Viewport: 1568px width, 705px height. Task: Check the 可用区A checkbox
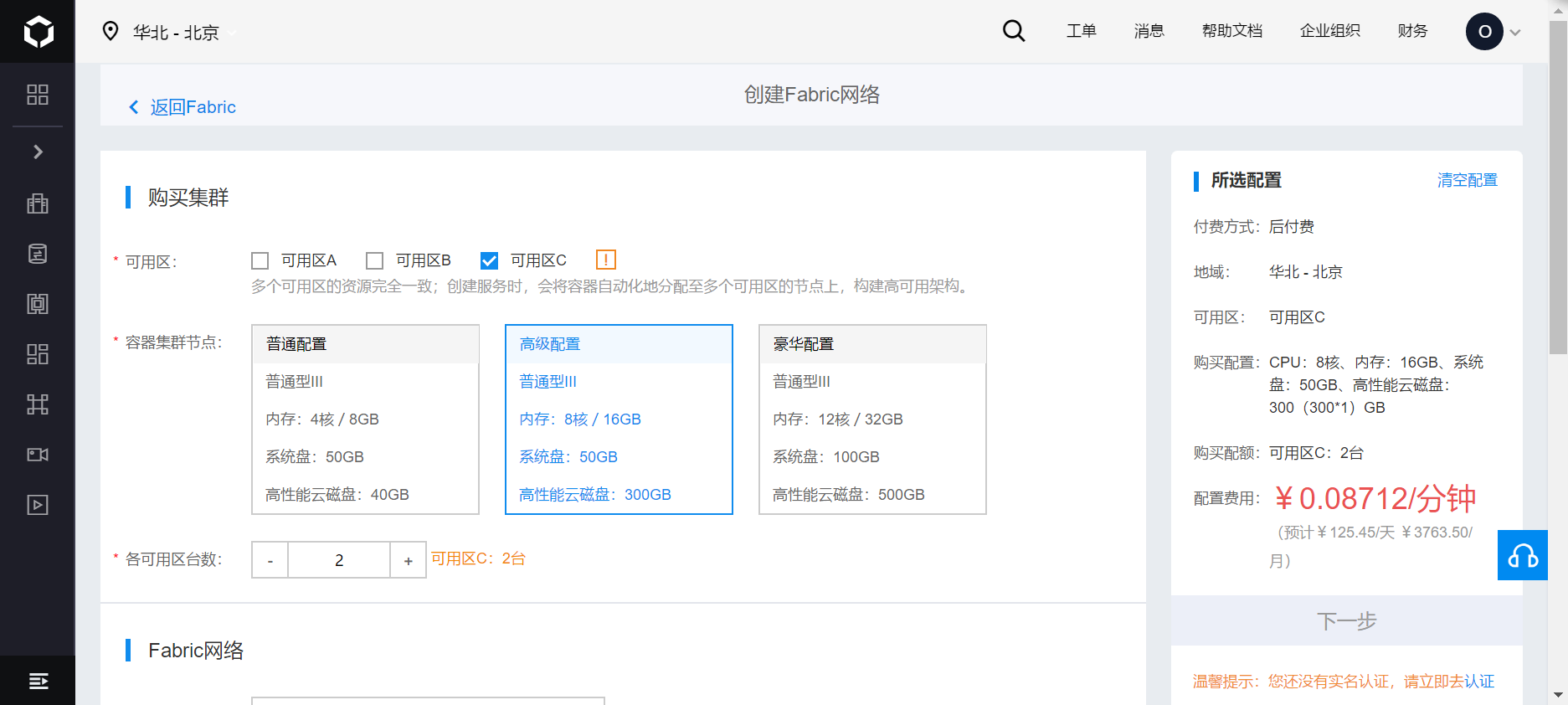click(260, 260)
